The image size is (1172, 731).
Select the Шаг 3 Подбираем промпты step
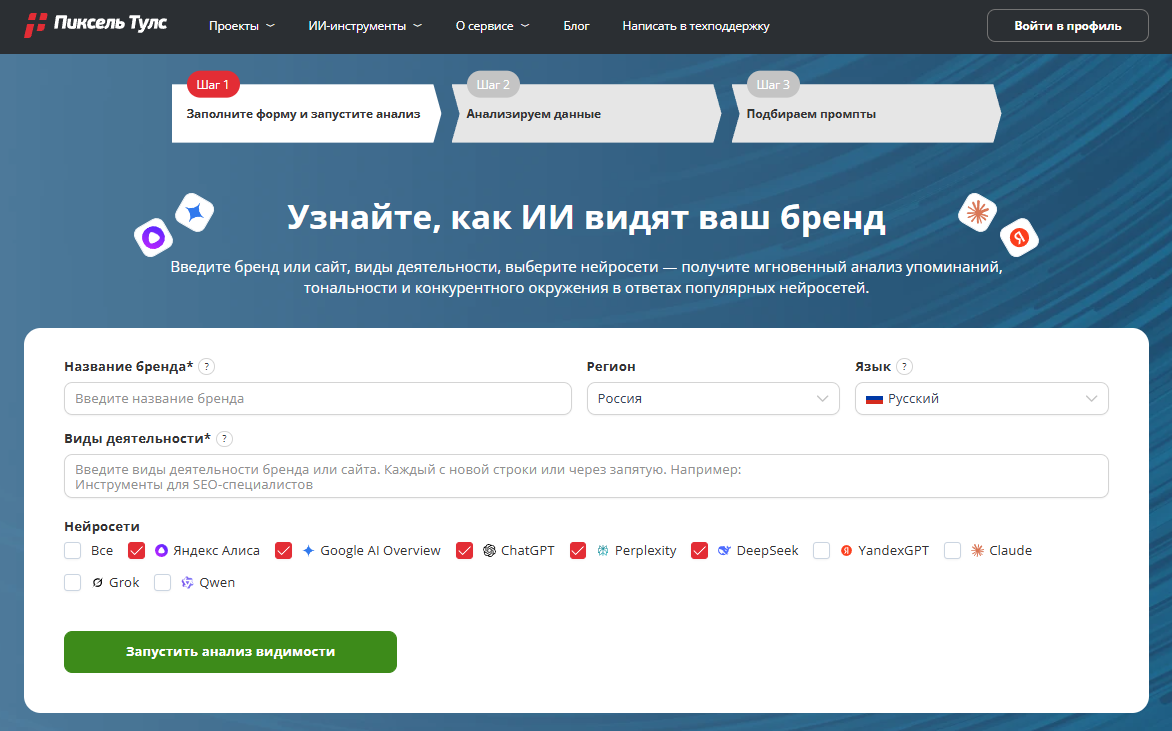(866, 113)
